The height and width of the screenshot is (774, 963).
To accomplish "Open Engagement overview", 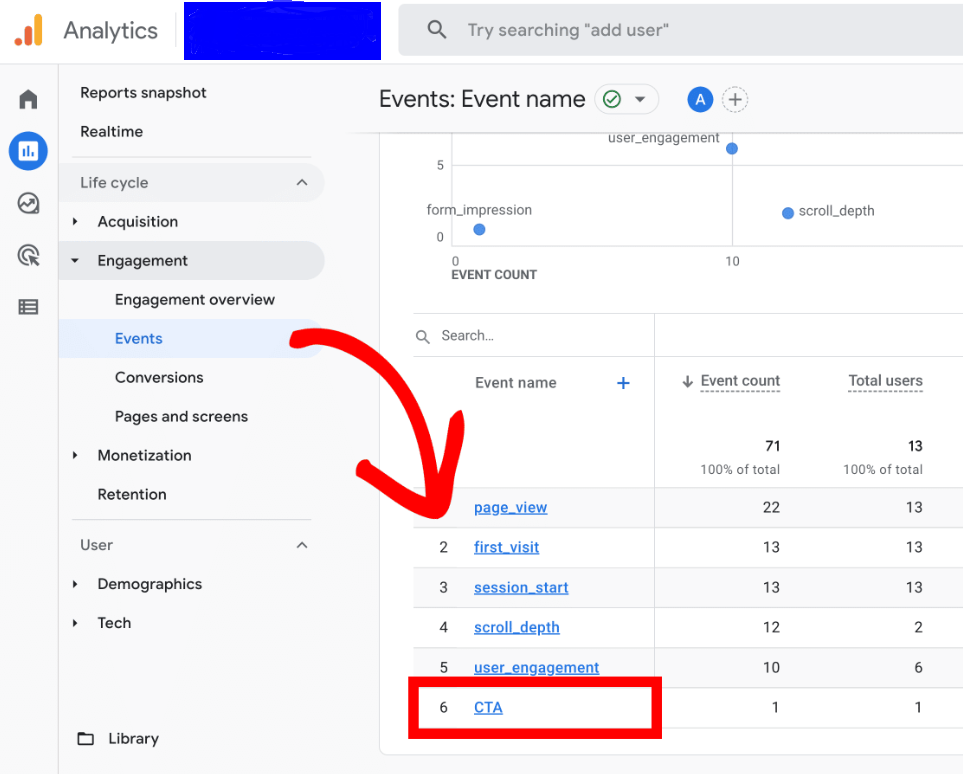I will pyautogui.click(x=195, y=300).
